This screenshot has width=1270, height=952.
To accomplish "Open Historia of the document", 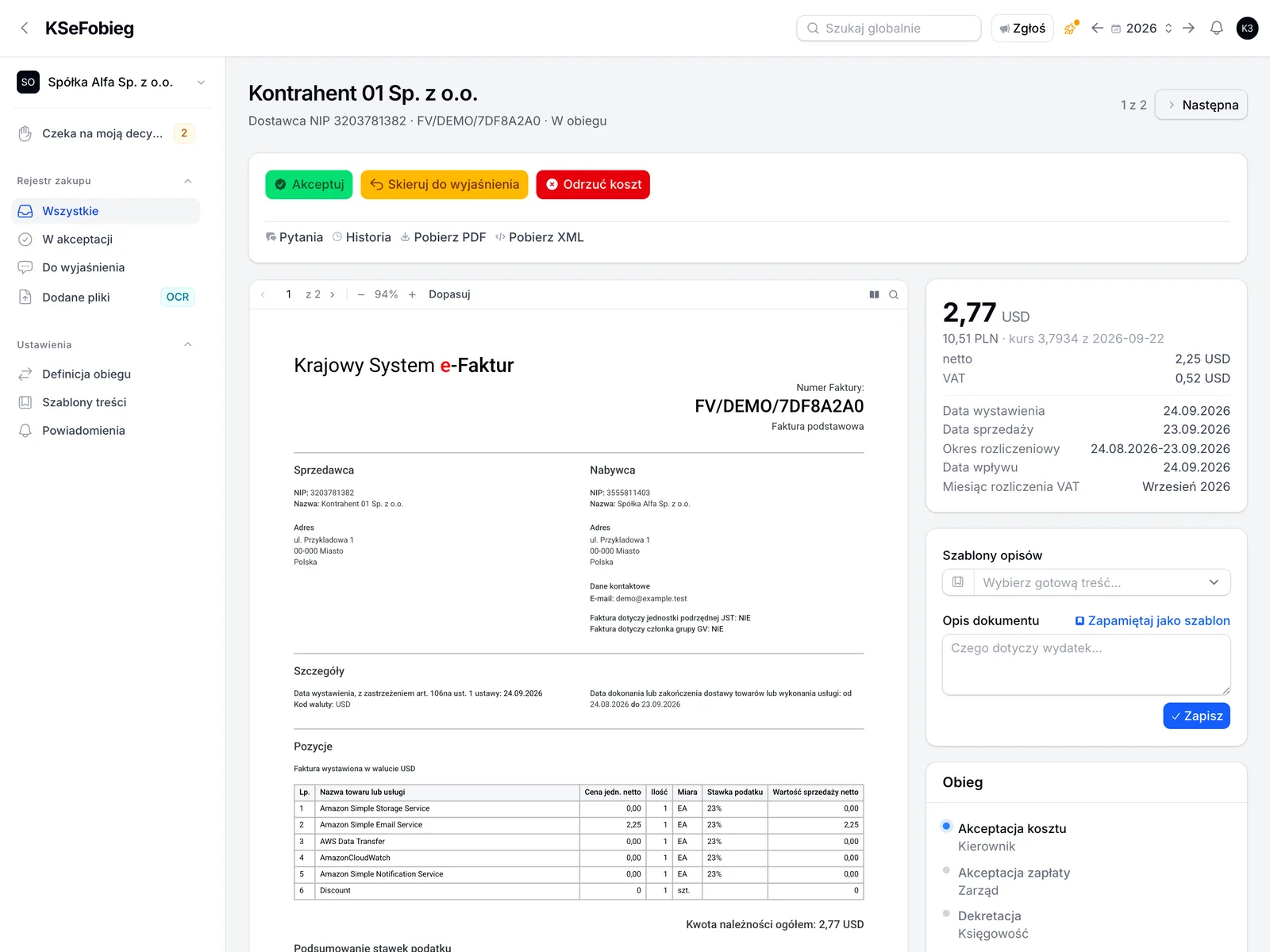I will pos(362,237).
